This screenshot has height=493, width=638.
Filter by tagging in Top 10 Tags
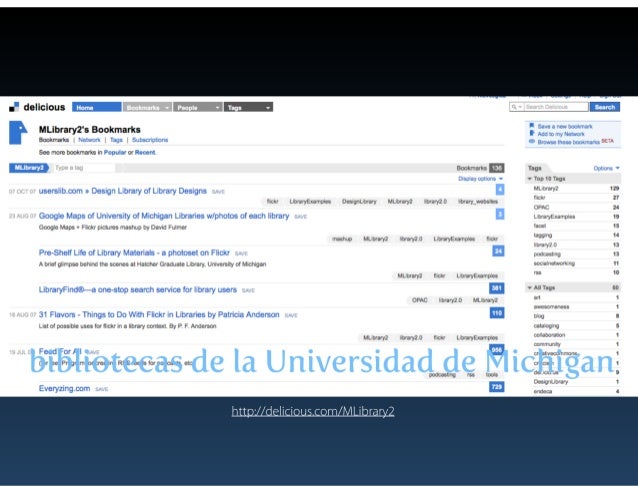pos(543,235)
